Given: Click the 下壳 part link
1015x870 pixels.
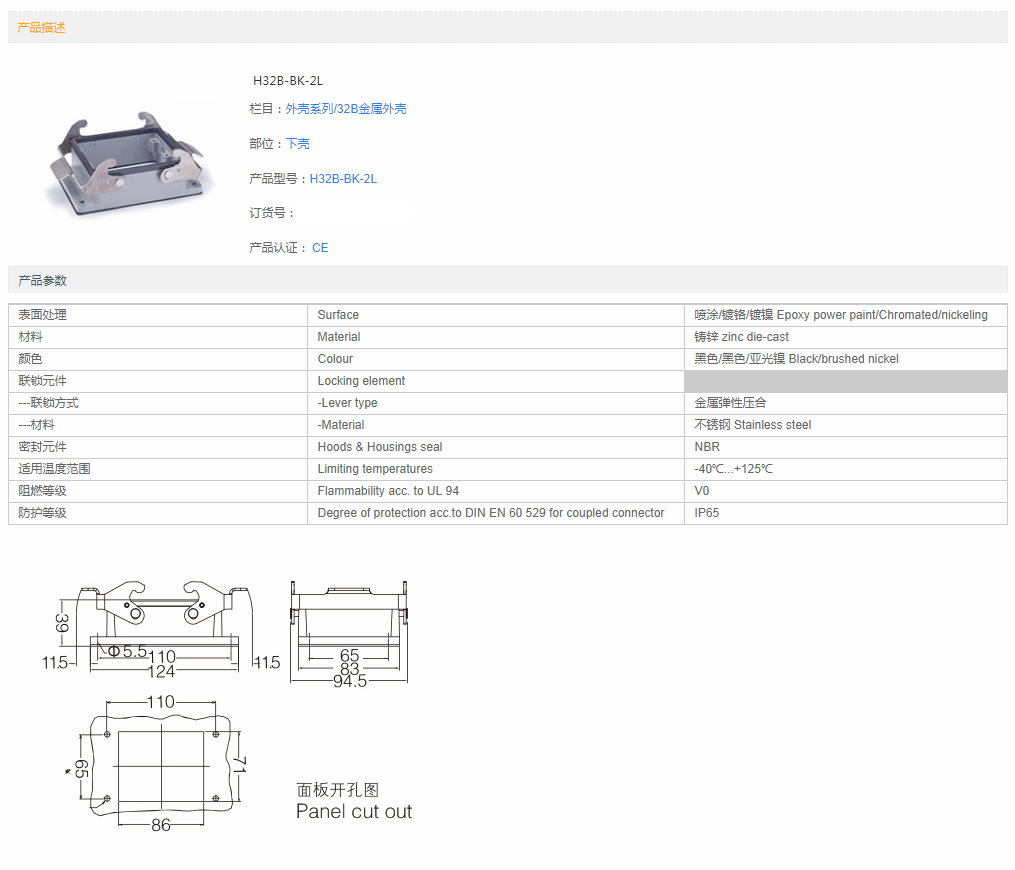Looking at the screenshot, I should click(297, 144).
